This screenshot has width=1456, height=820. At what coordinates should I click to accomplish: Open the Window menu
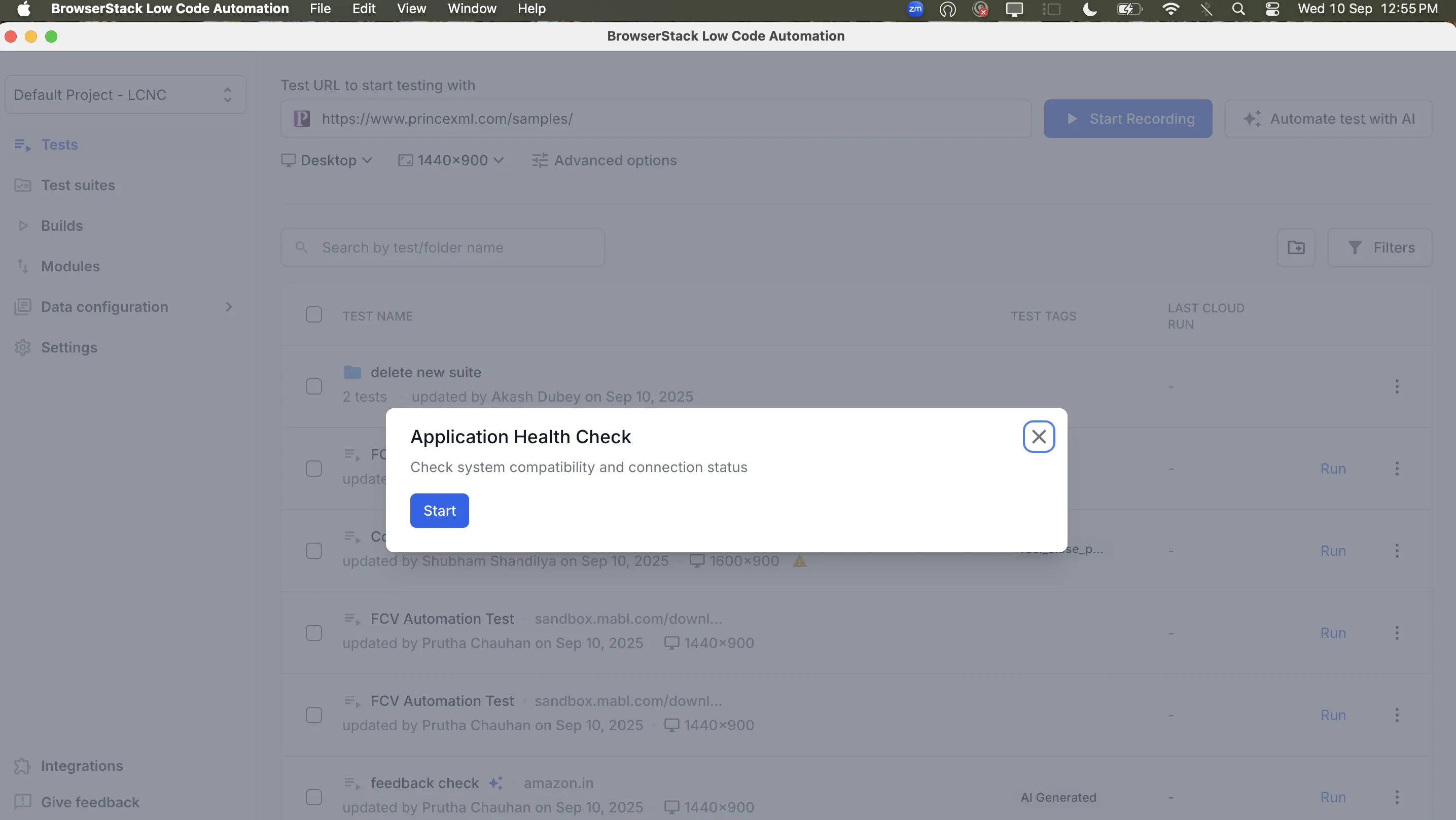tap(472, 9)
